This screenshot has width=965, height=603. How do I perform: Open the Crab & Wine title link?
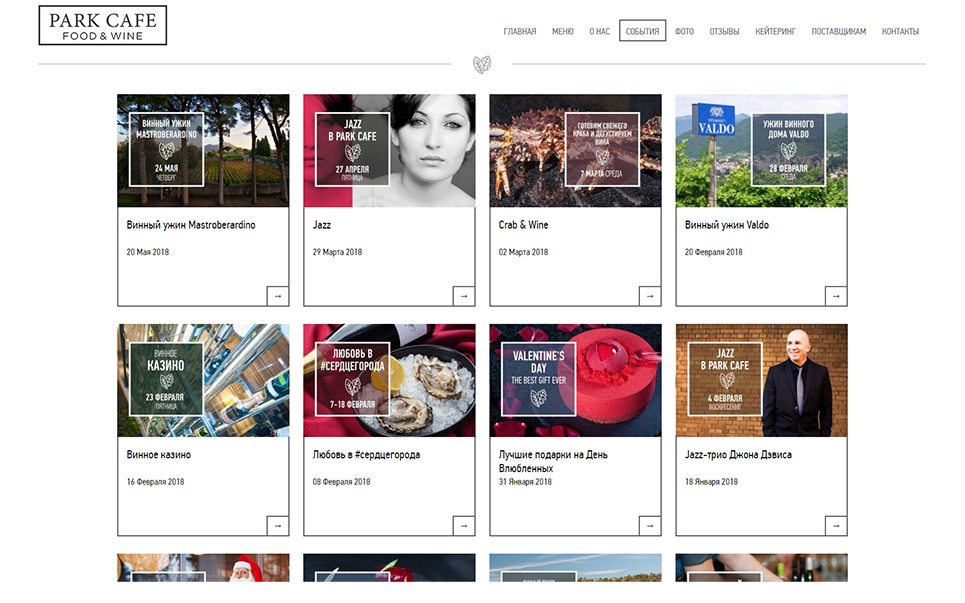pos(523,225)
